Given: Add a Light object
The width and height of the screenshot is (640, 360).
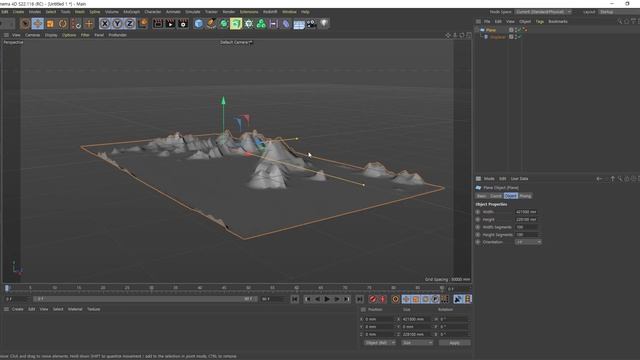Looking at the screenshot, I should [324, 24].
